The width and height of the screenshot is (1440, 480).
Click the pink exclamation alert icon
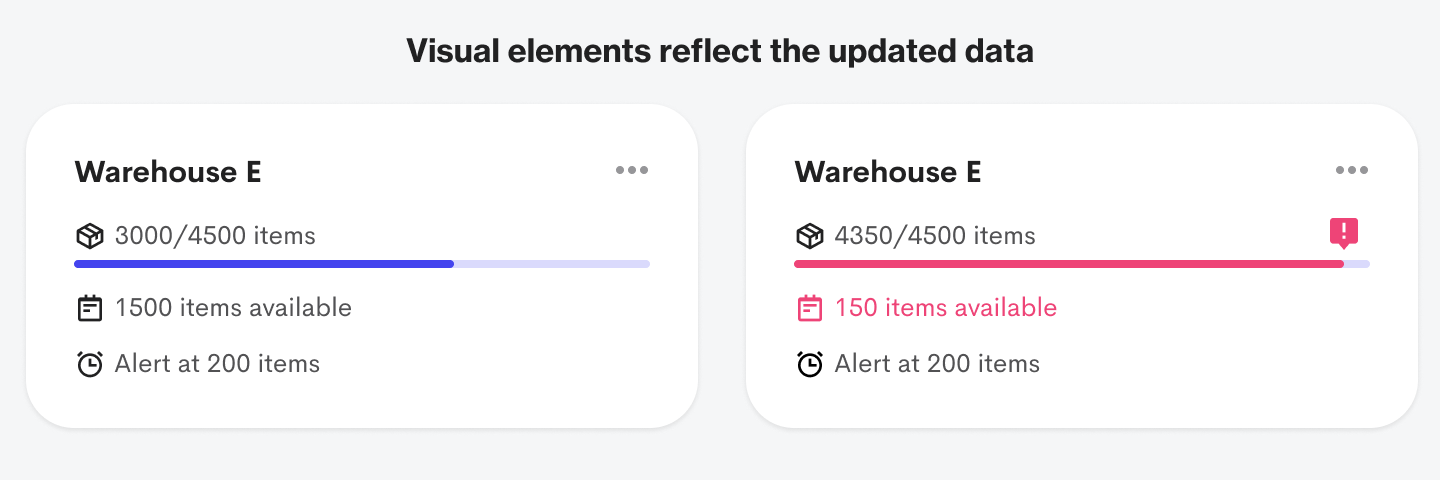[1344, 233]
